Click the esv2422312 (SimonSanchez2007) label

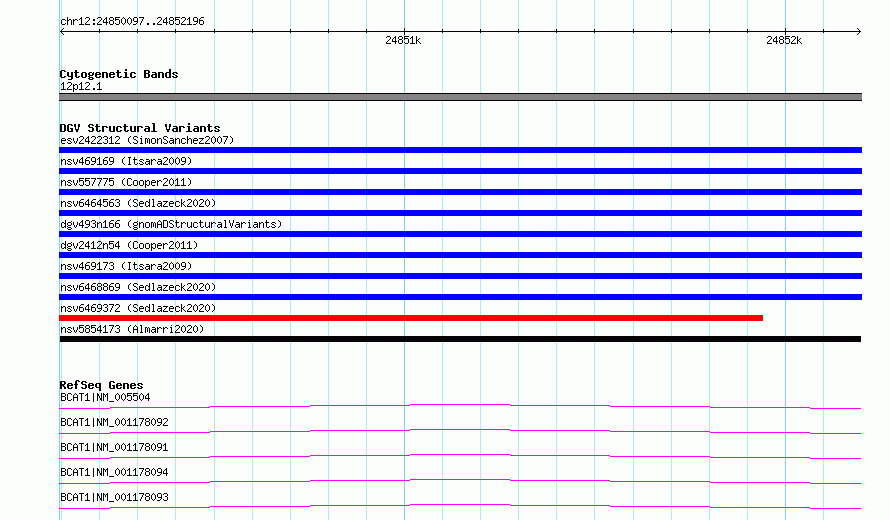pos(147,140)
